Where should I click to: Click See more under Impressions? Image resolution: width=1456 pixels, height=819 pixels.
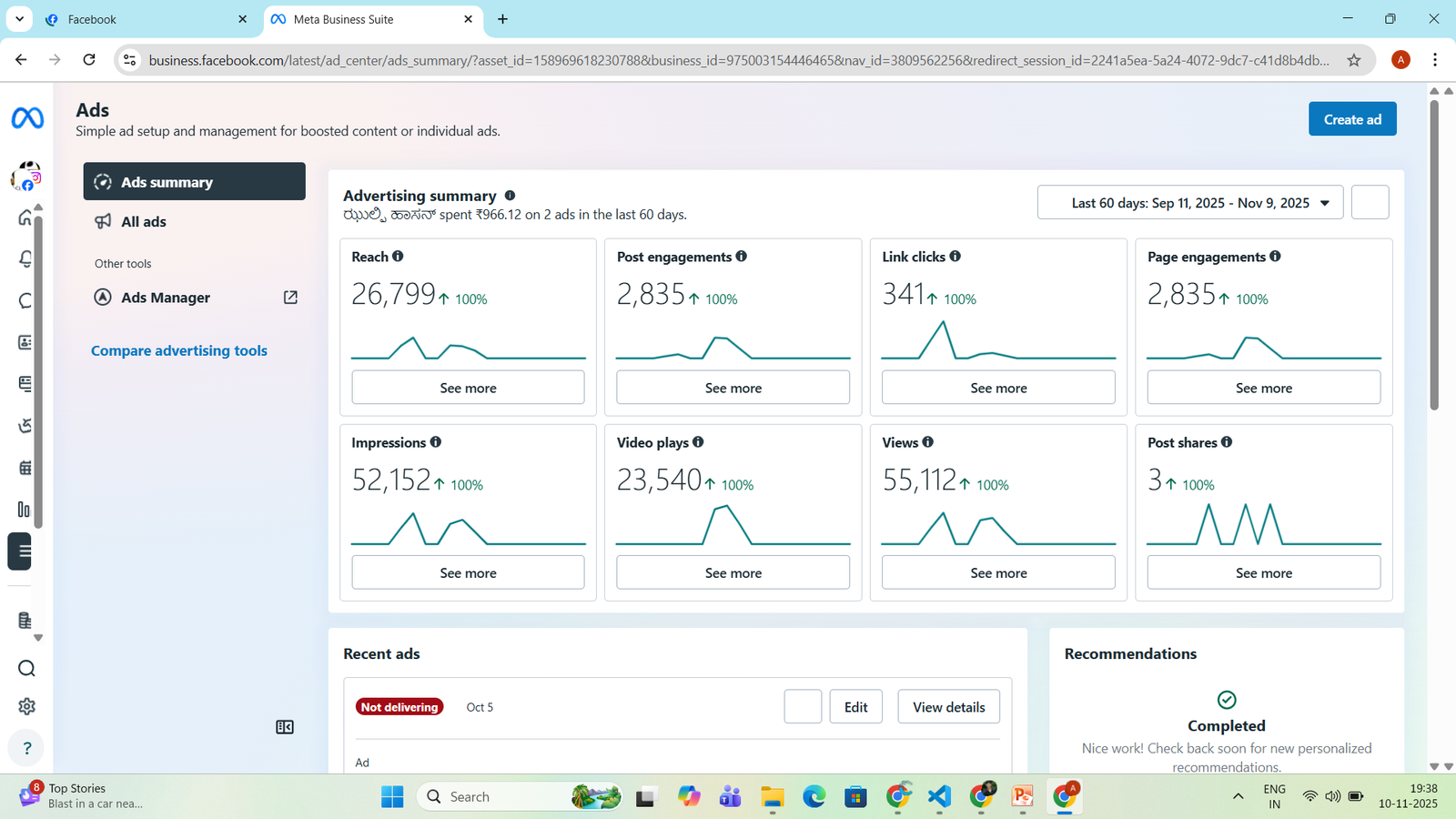click(468, 573)
